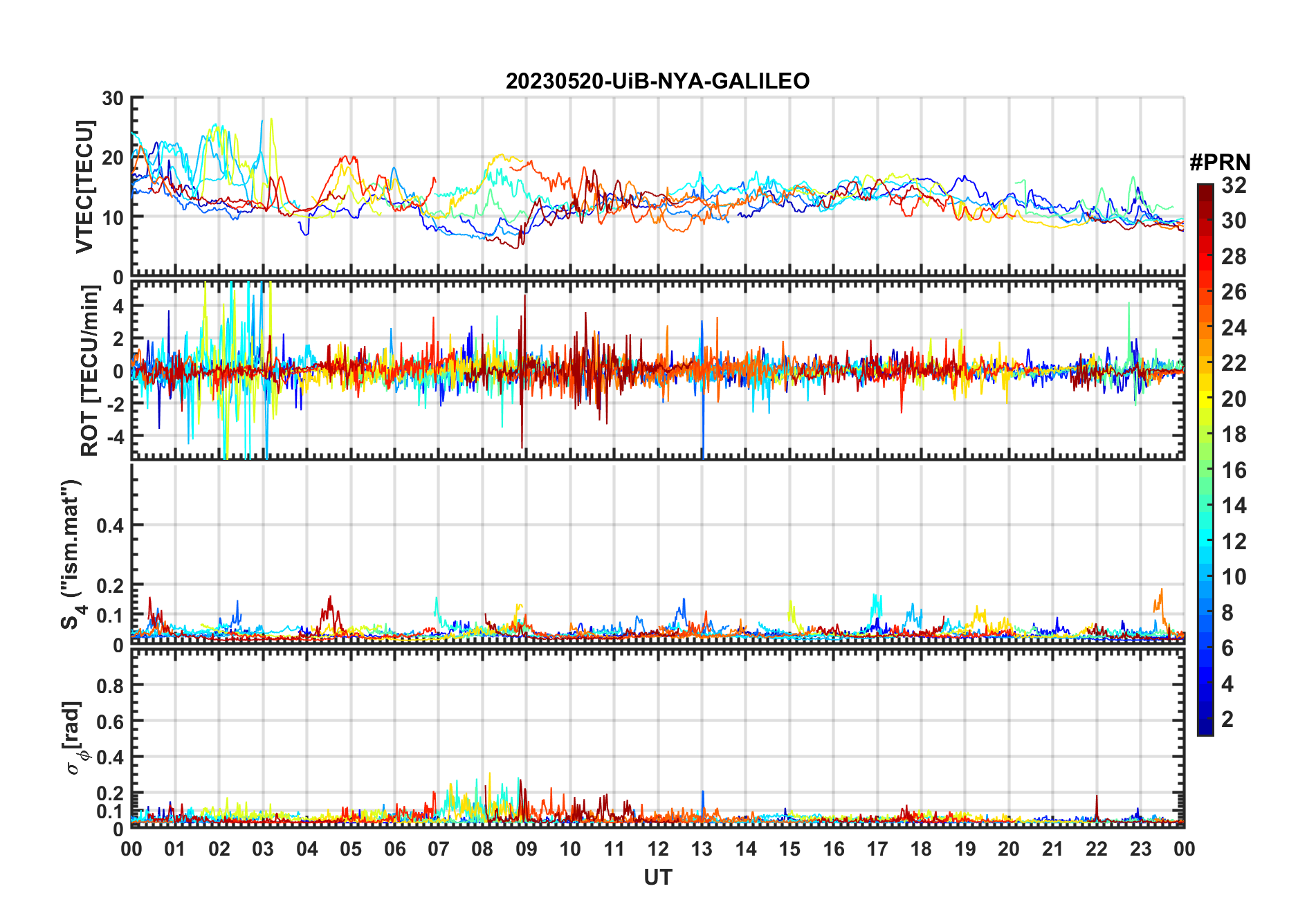Select the VTEC[TECU] y-axis label

(x=84, y=187)
